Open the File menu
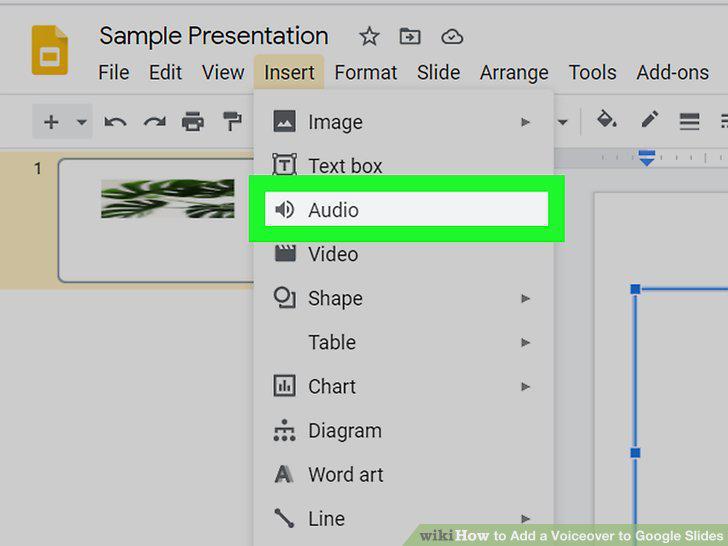Viewport: 728px width, 546px height. (x=114, y=72)
